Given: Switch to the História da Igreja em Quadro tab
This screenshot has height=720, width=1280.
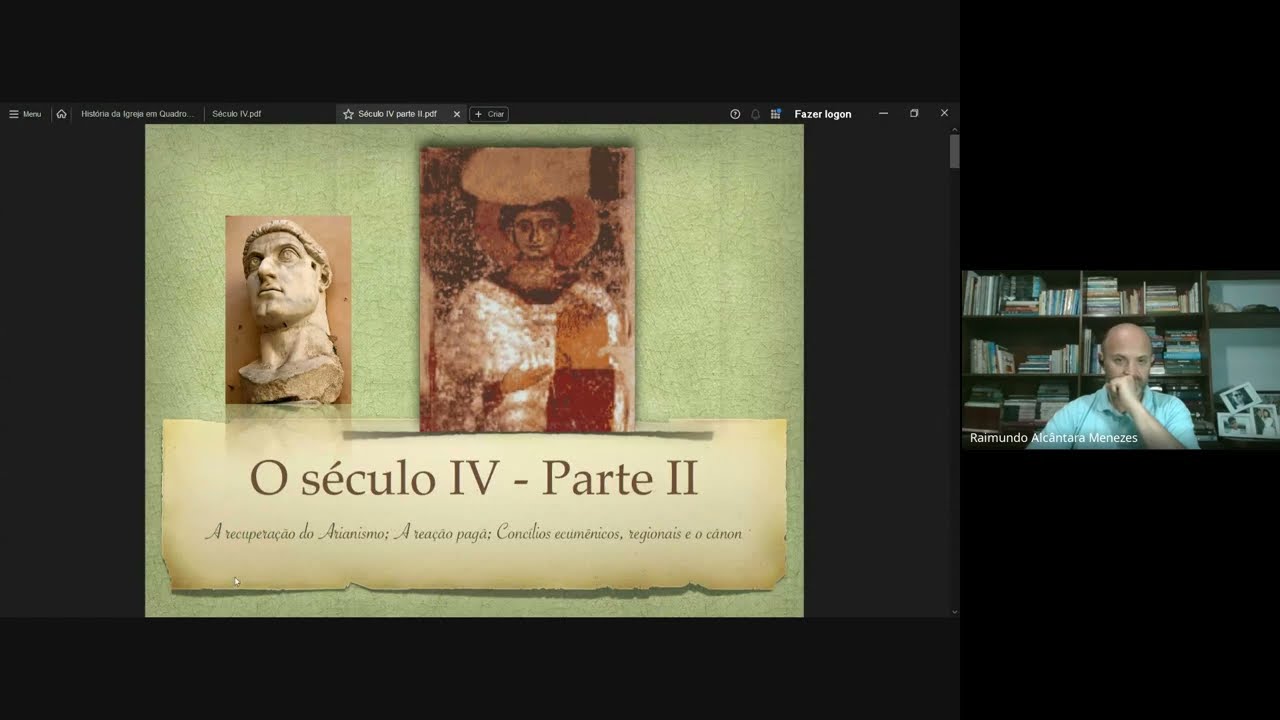Looking at the screenshot, I should tap(137, 114).
